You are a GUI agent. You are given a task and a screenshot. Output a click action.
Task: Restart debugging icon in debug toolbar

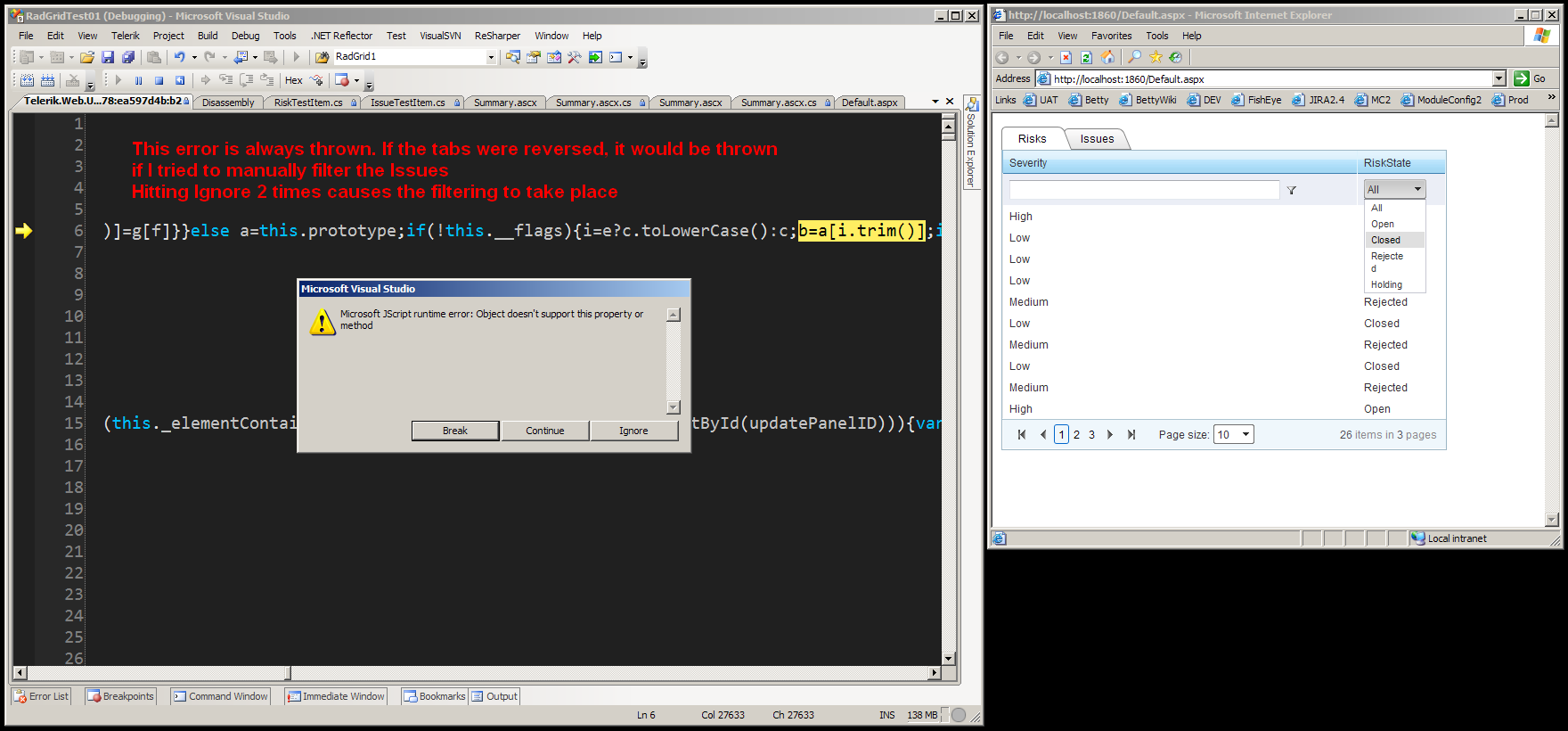point(180,80)
